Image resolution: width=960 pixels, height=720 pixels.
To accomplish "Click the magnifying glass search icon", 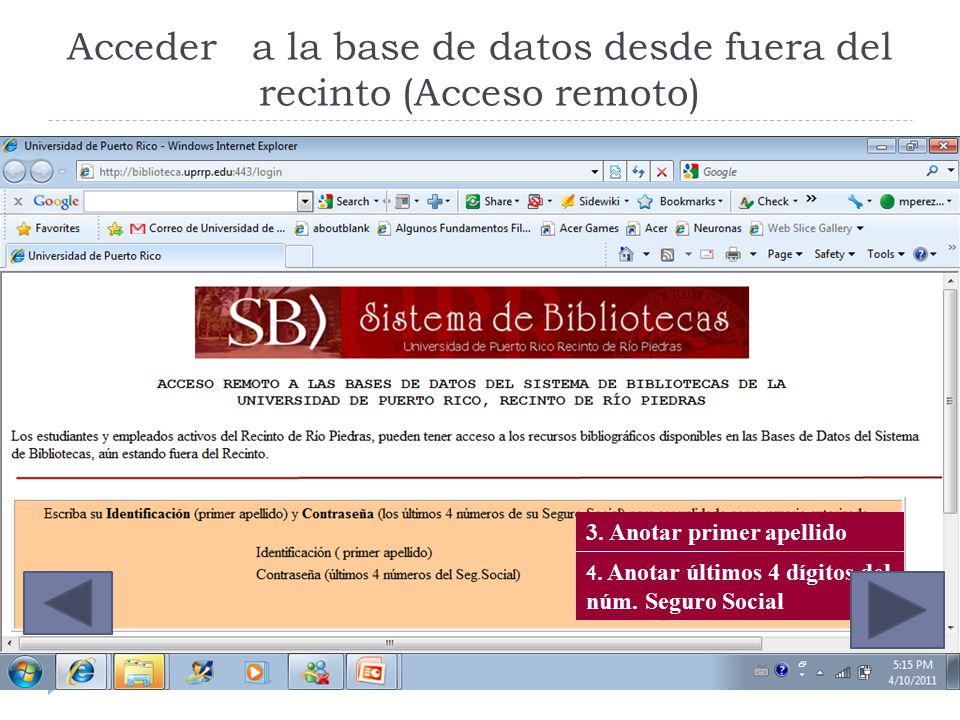I will [932, 171].
